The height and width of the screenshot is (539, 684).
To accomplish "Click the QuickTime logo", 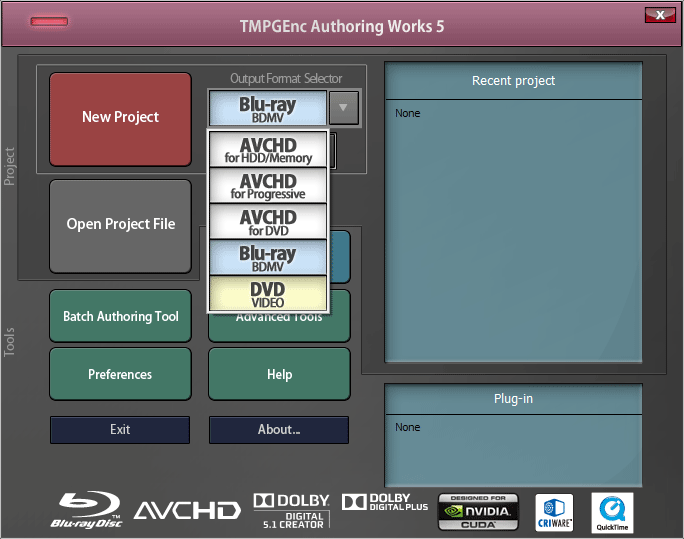I will [x=612, y=513].
